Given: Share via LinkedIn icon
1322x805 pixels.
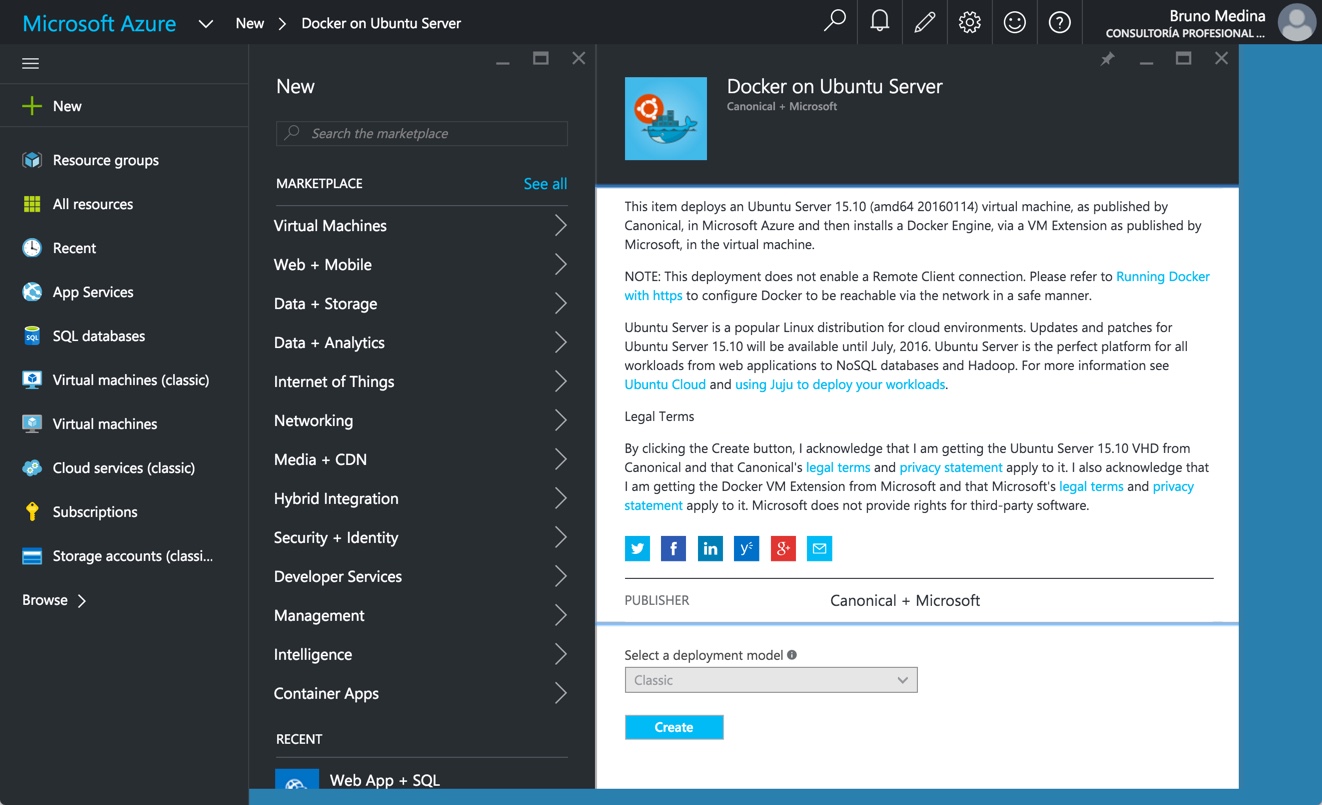Looking at the screenshot, I should (x=710, y=548).
